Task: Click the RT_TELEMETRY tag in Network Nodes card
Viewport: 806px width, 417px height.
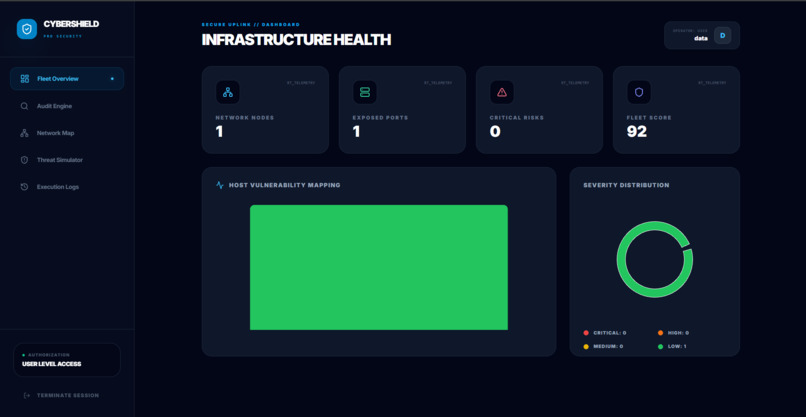Action: [301, 83]
